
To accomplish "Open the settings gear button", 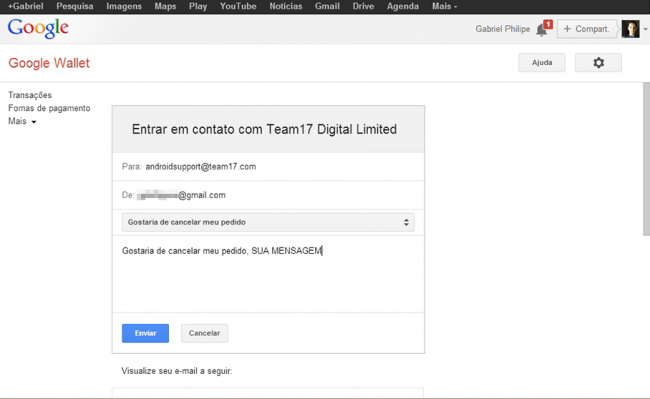I will click(x=598, y=63).
